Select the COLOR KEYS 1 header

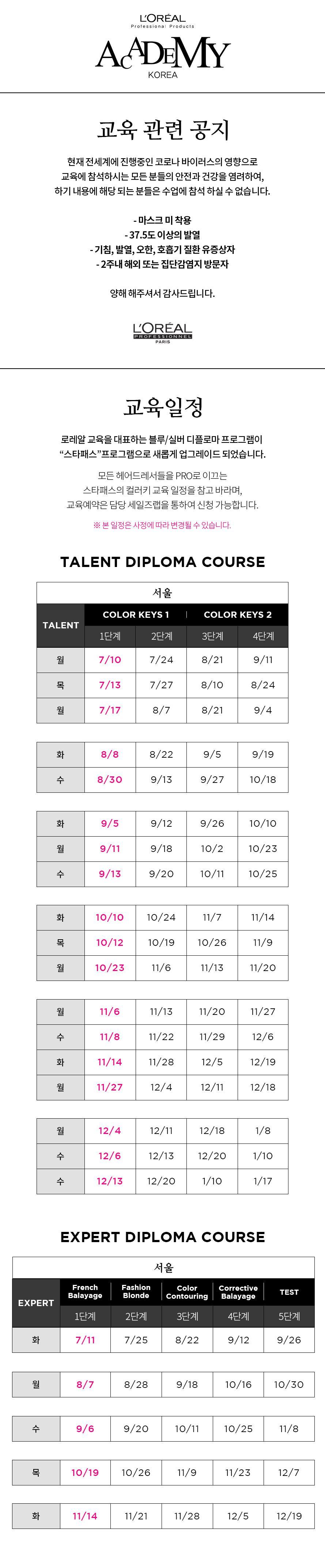point(136,615)
